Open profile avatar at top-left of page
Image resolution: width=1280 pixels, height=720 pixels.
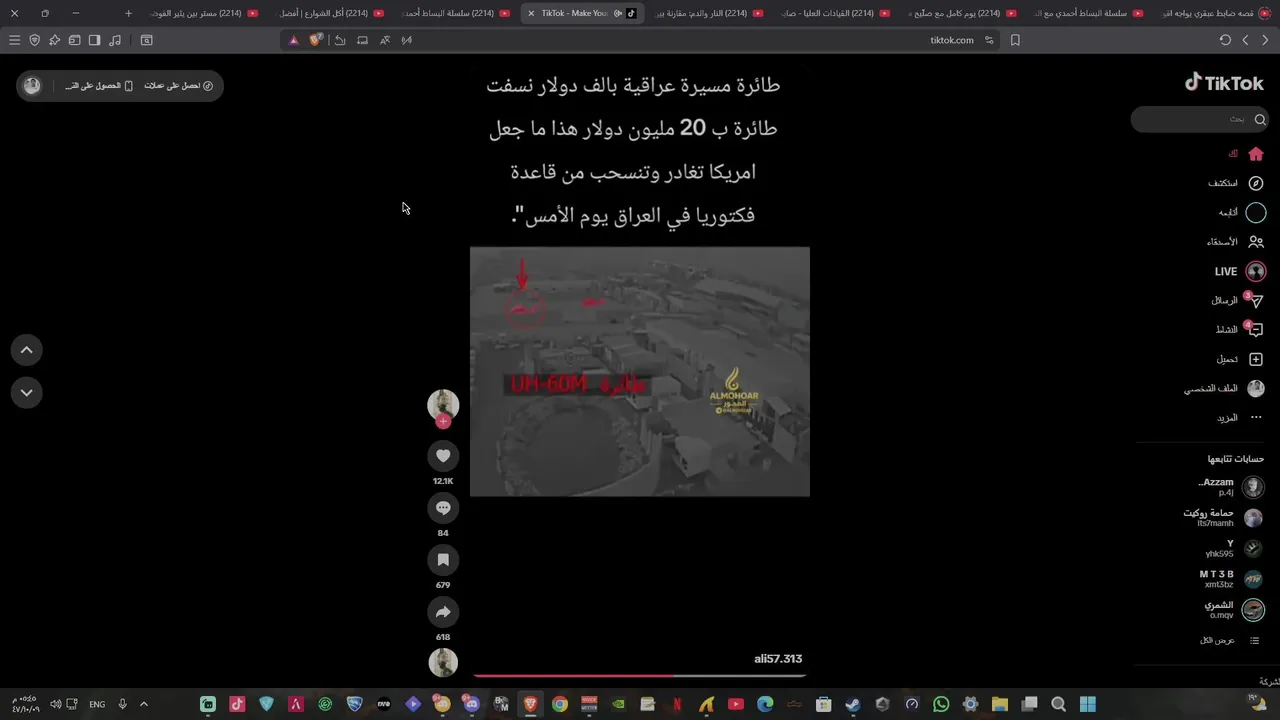32,86
